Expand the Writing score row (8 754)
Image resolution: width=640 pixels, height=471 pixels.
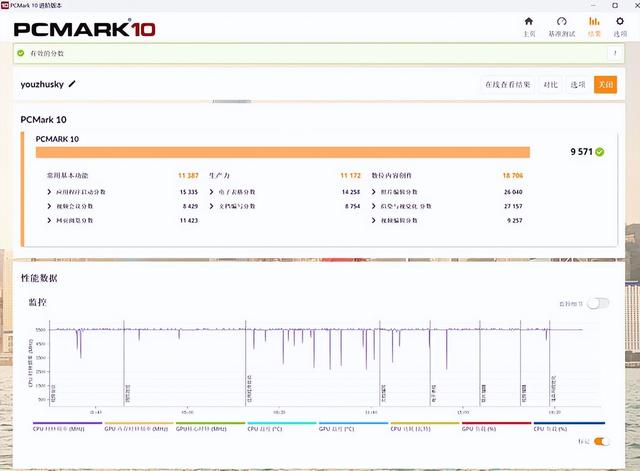(211, 206)
